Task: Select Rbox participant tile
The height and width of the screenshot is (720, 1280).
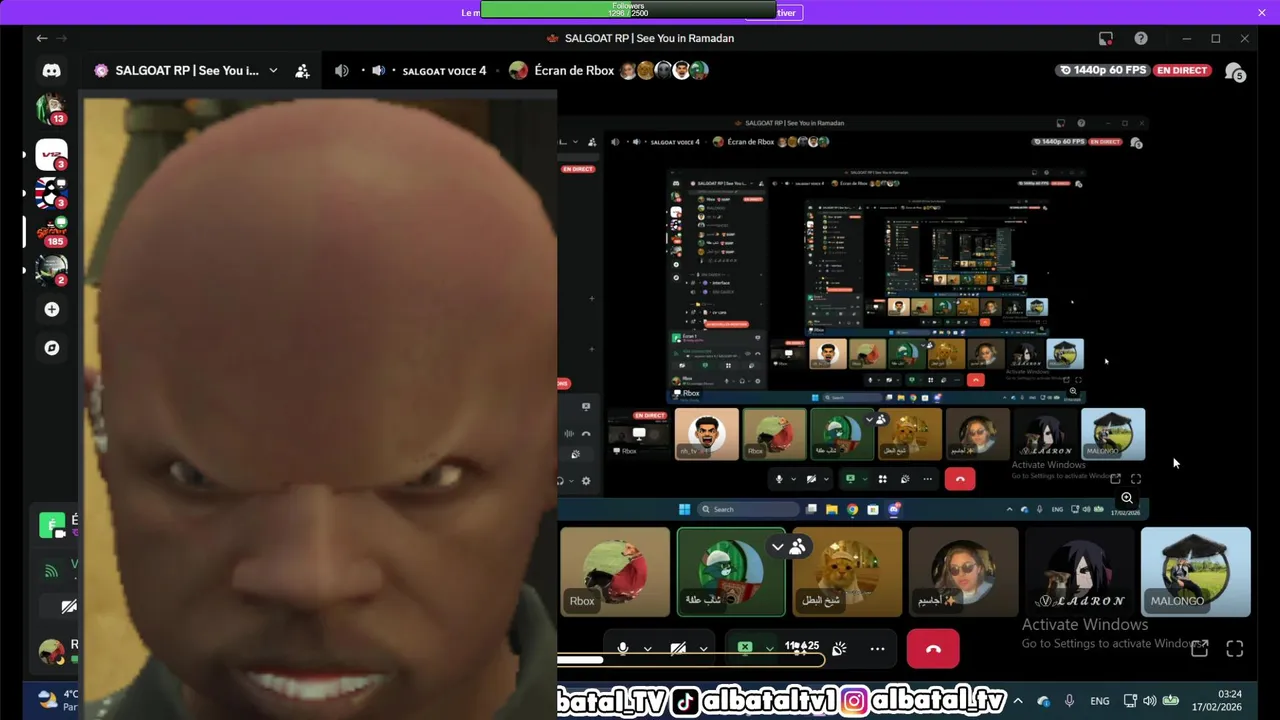Action: click(615, 572)
